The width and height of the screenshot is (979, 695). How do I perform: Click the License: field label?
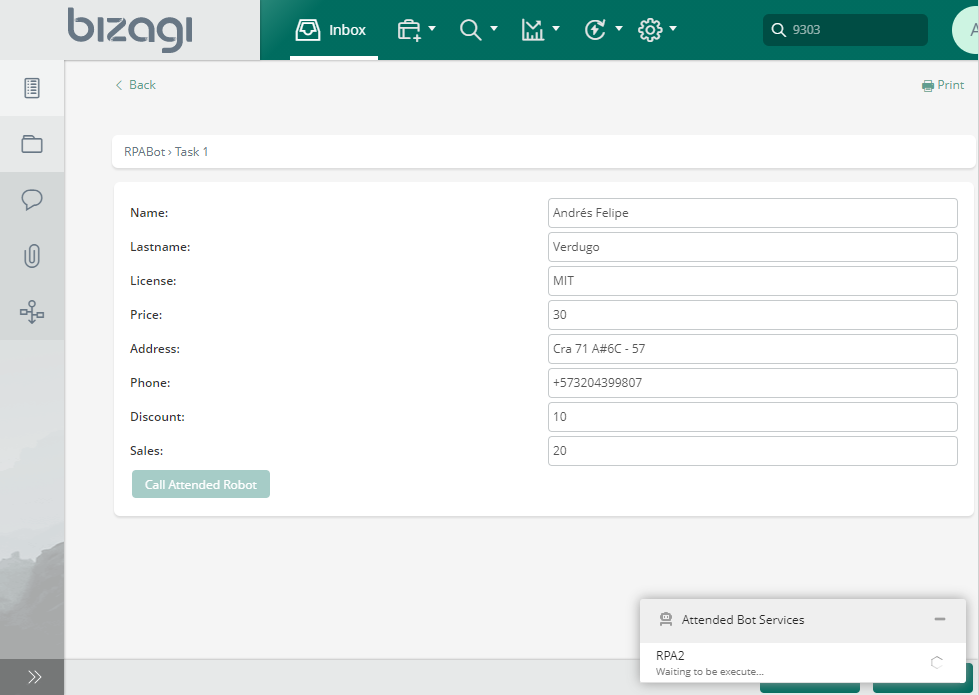click(153, 281)
